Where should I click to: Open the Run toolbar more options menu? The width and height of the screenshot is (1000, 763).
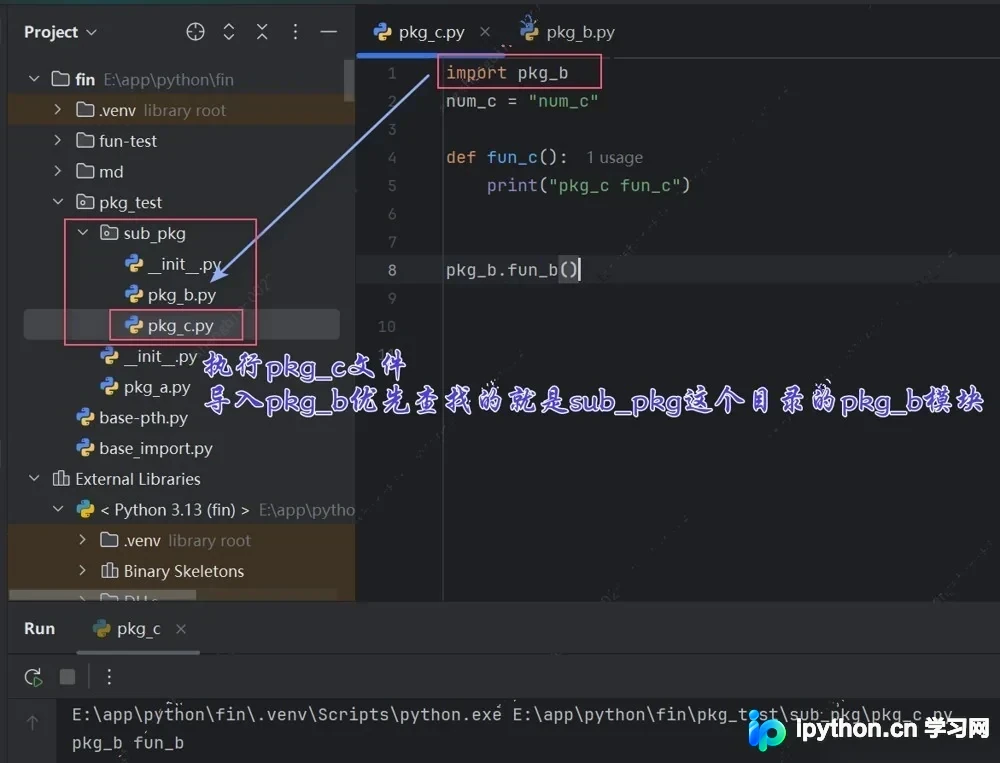(x=109, y=676)
